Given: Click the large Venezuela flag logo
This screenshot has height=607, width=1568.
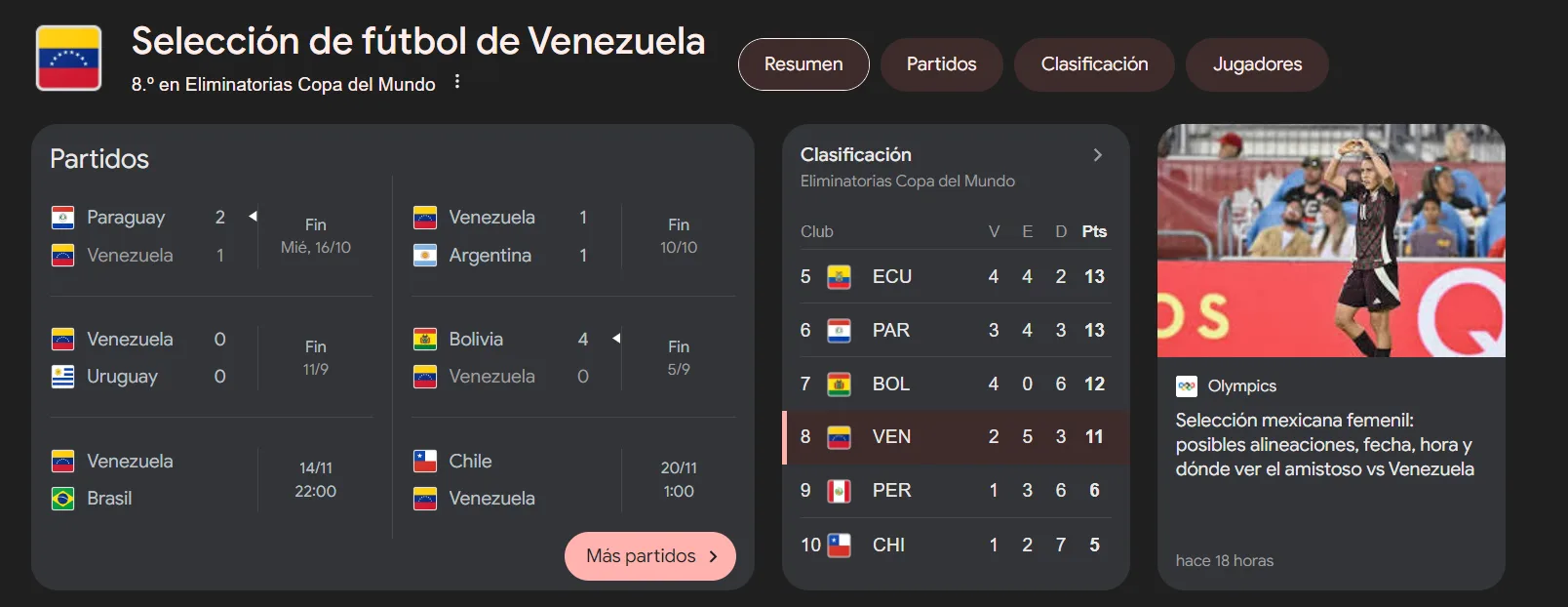Looking at the screenshot, I should click(68, 58).
